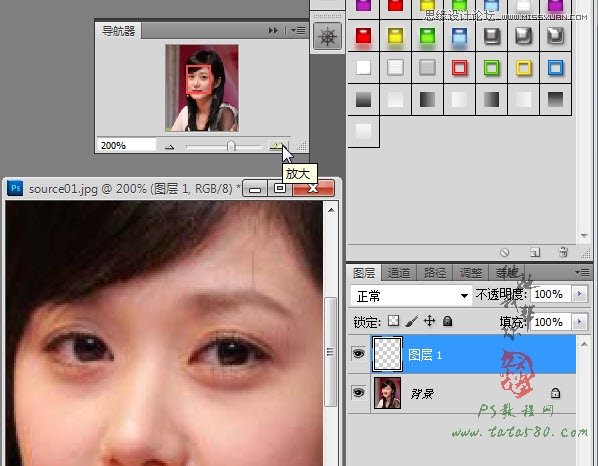Click delete style trash icon
The width and height of the screenshot is (598, 466).
pyautogui.click(x=563, y=252)
